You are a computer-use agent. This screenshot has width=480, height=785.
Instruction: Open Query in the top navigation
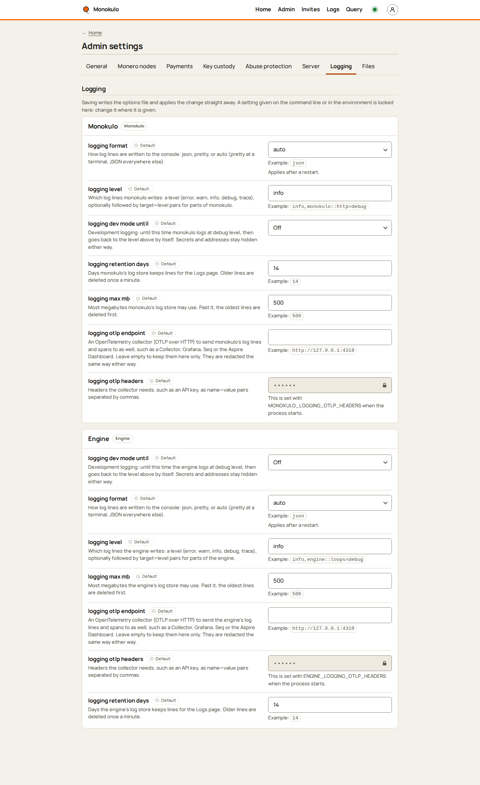[354, 10]
